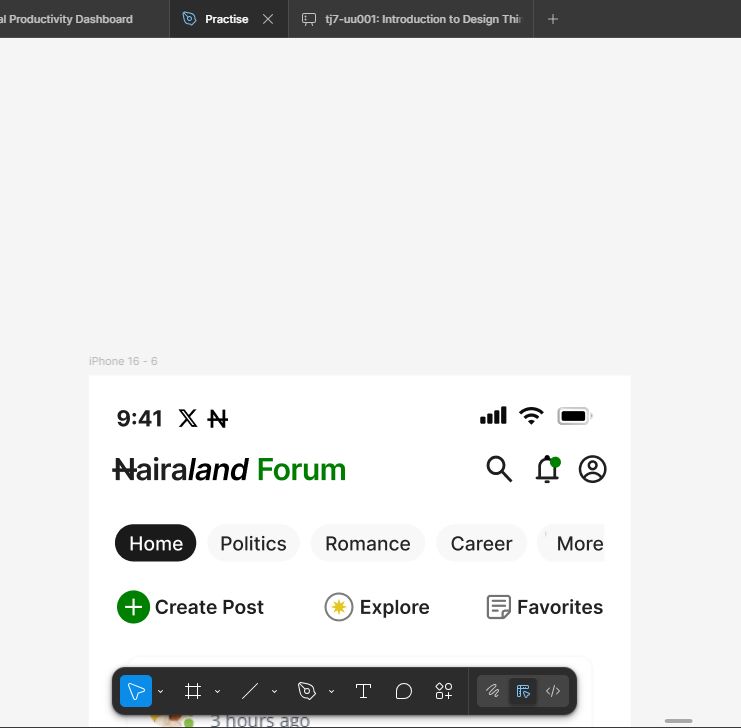Screen dimensions: 741x728
Task: Click the Practise tab pen file icon
Action: (x=189, y=19)
